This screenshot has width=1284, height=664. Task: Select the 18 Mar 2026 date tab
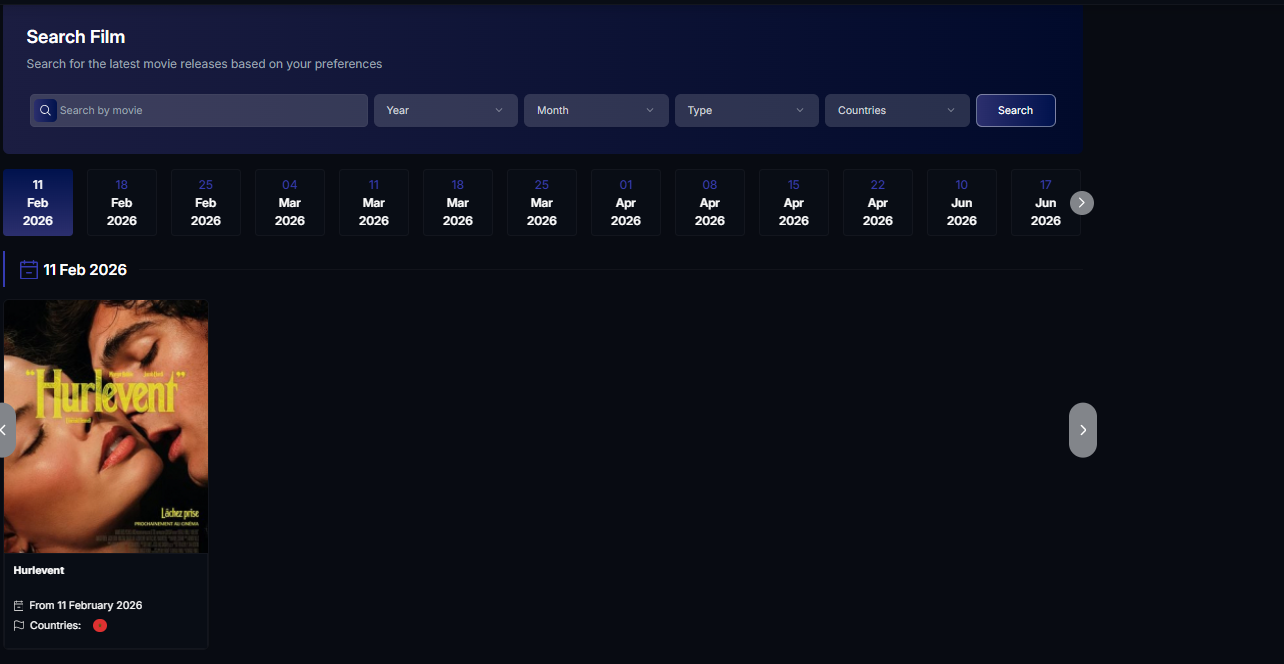point(458,203)
